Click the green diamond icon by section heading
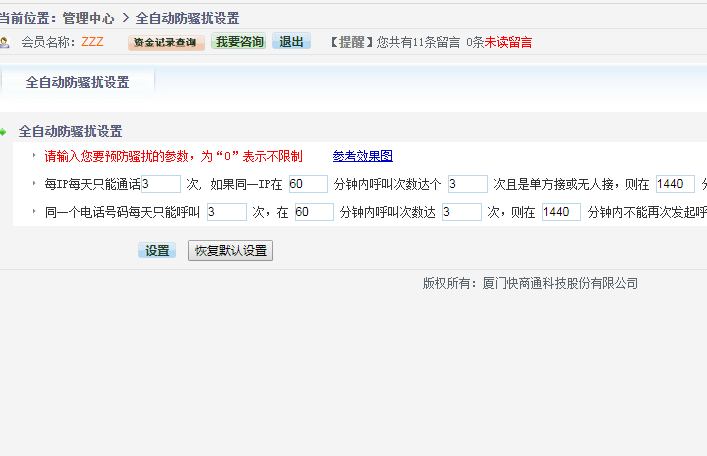The height and width of the screenshot is (456, 707). tap(4, 132)
